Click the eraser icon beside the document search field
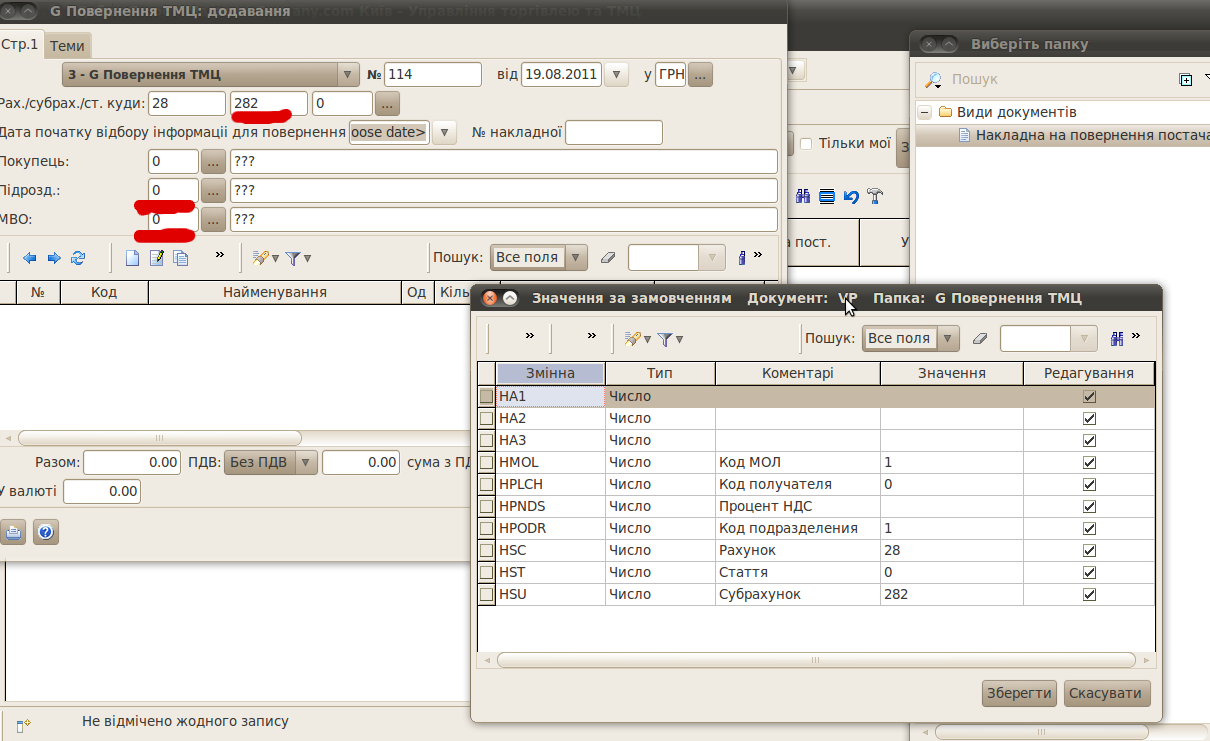 click(608, 258)
